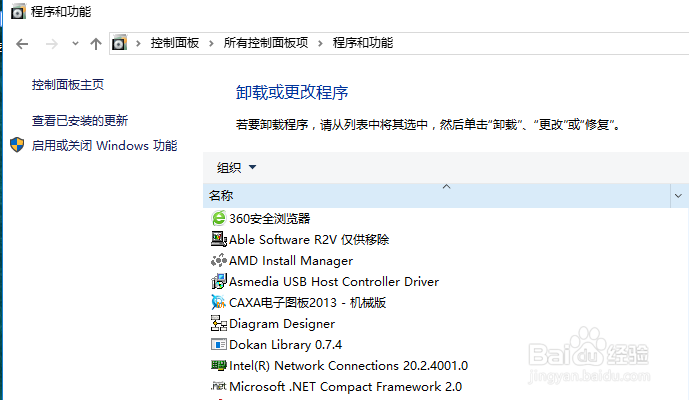Click the Microsoft .NET Compact Framework icon

tap(218, 386)
